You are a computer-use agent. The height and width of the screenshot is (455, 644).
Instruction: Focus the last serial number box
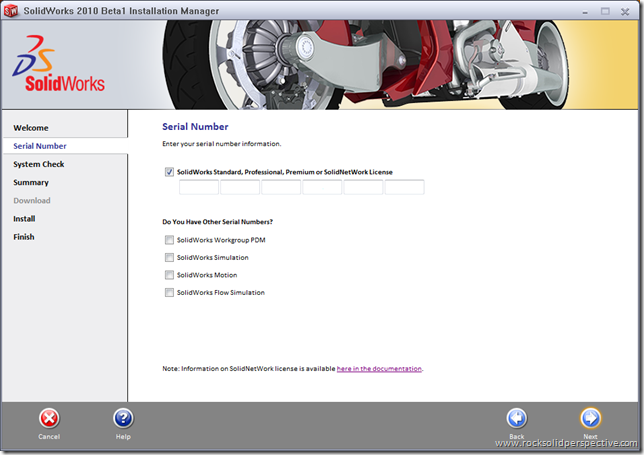[x=405, y=187]
